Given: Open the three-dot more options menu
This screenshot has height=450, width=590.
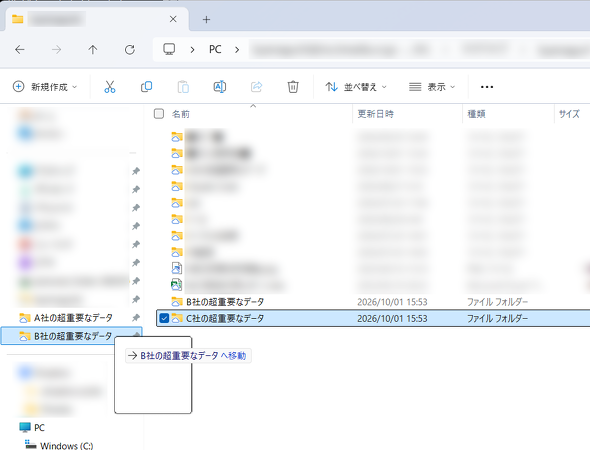Looking at the screenshot, I should (487, 87).
